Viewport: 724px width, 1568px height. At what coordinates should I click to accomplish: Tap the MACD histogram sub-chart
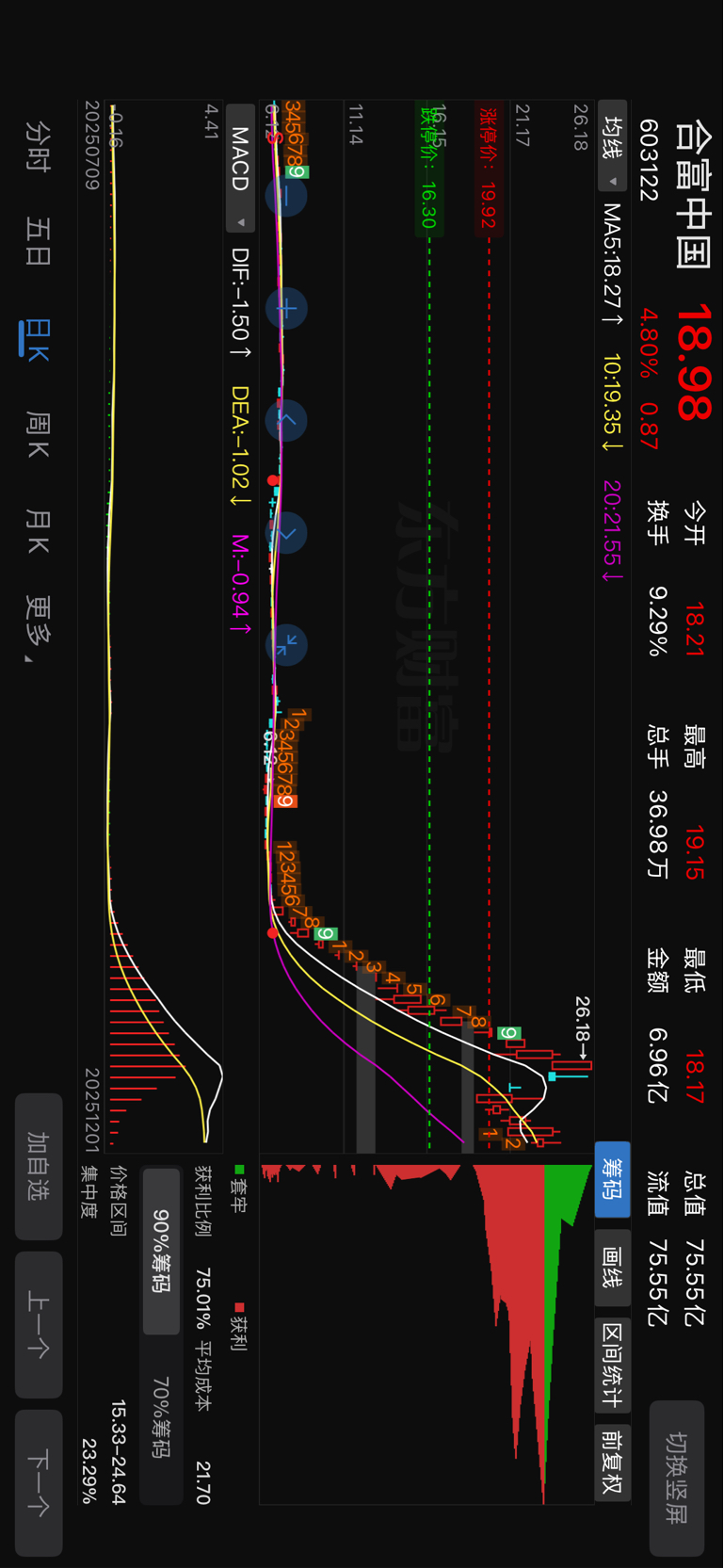coord(165,626)
